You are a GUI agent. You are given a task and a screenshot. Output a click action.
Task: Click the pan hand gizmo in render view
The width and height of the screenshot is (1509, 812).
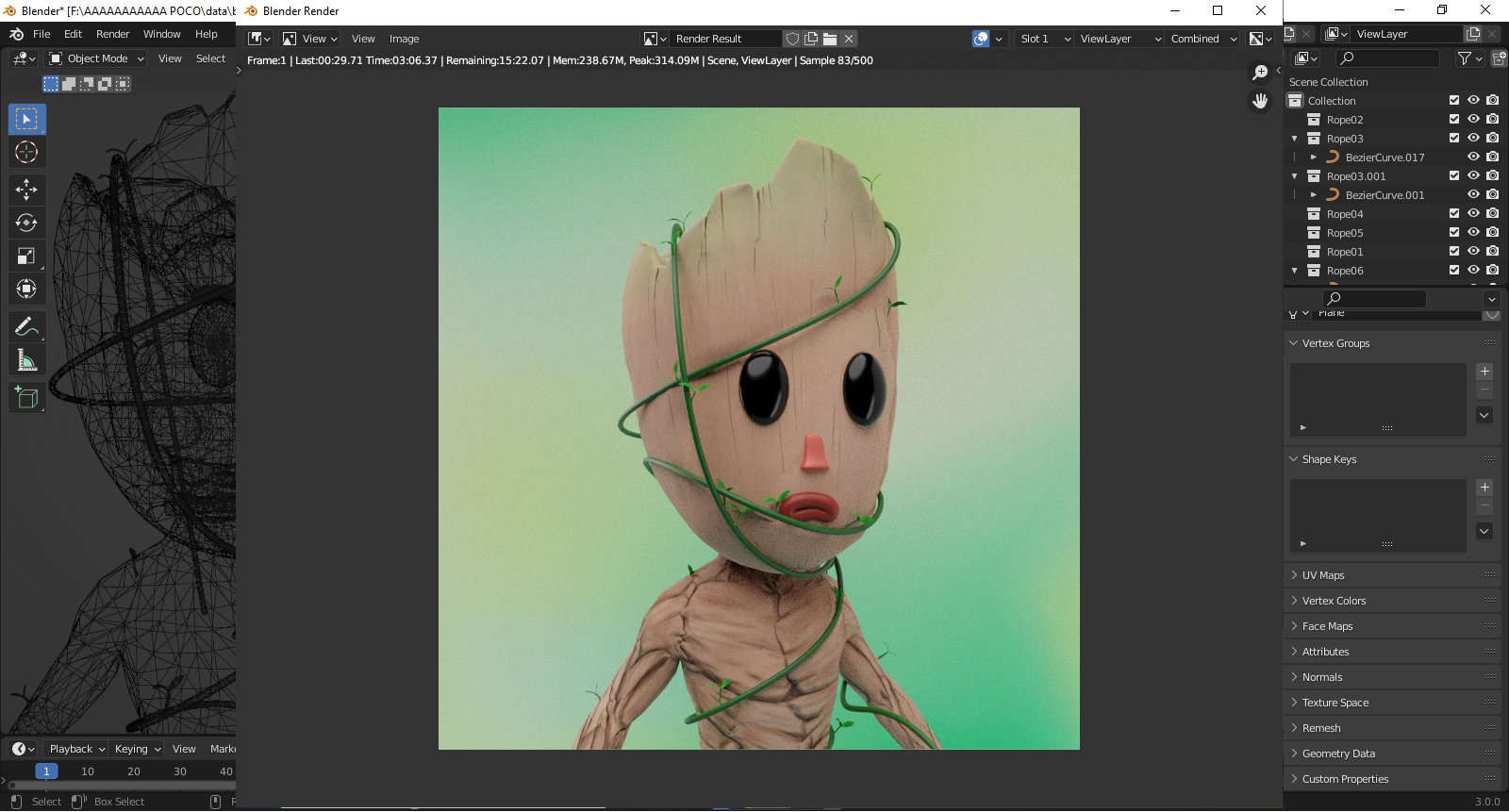[x=1260, y=100]
